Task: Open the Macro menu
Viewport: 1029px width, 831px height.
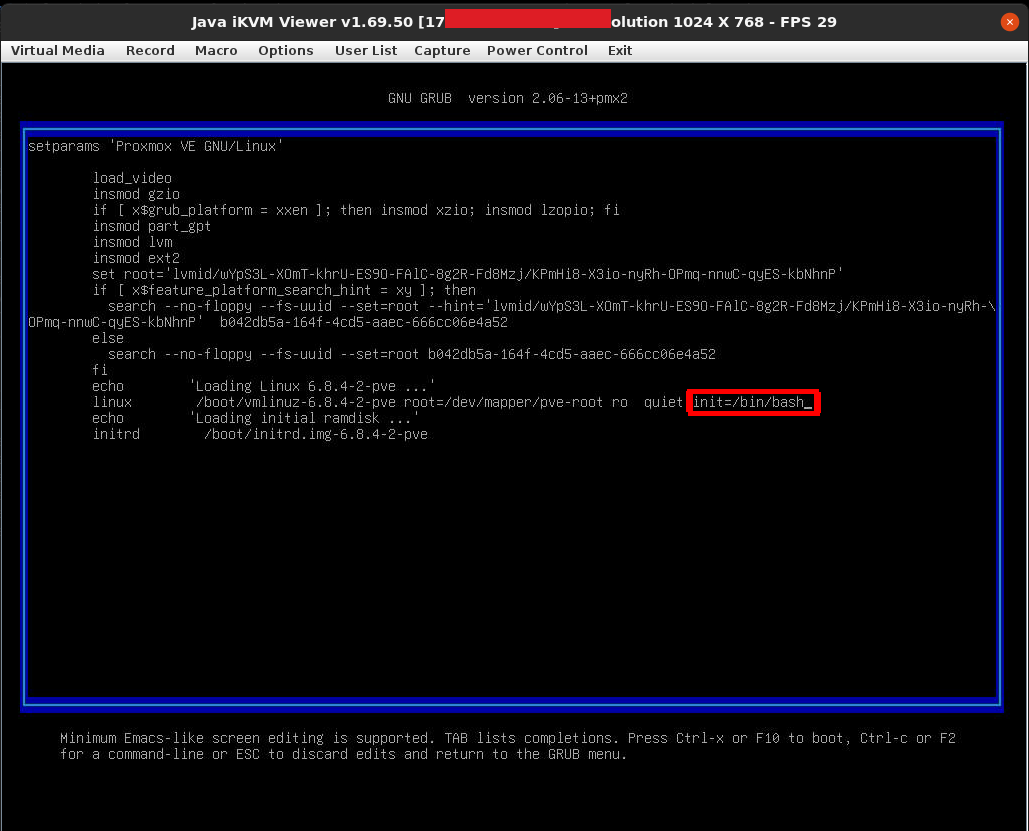Action: click(x=216, y=51)
